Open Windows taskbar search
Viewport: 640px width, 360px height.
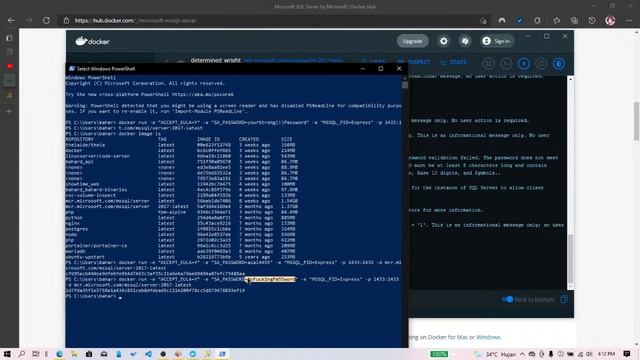click(22, 354)
